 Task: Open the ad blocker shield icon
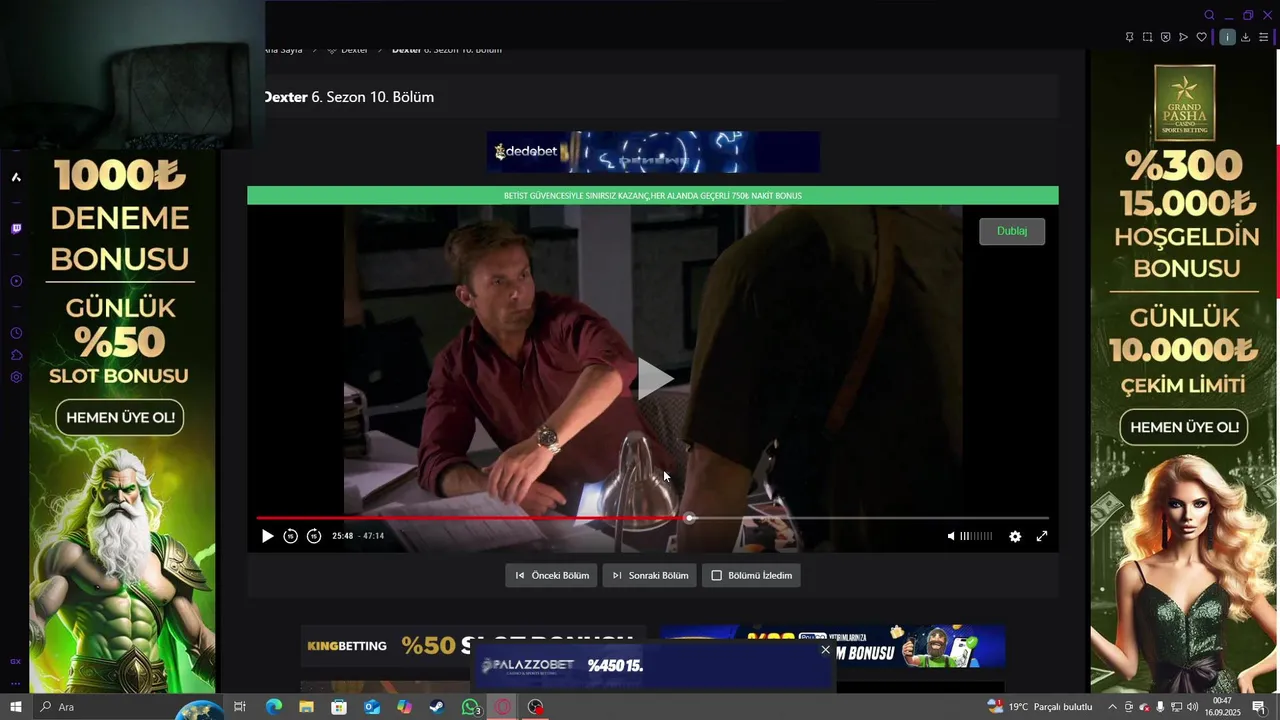coord(1165,37)
